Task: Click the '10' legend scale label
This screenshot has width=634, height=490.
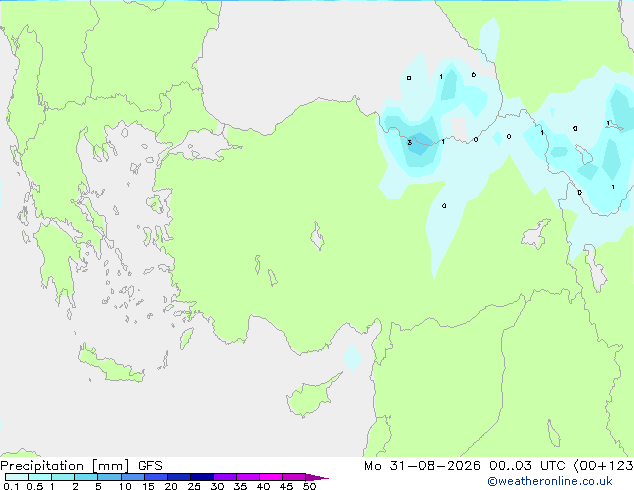Action: tap(125, 486)
